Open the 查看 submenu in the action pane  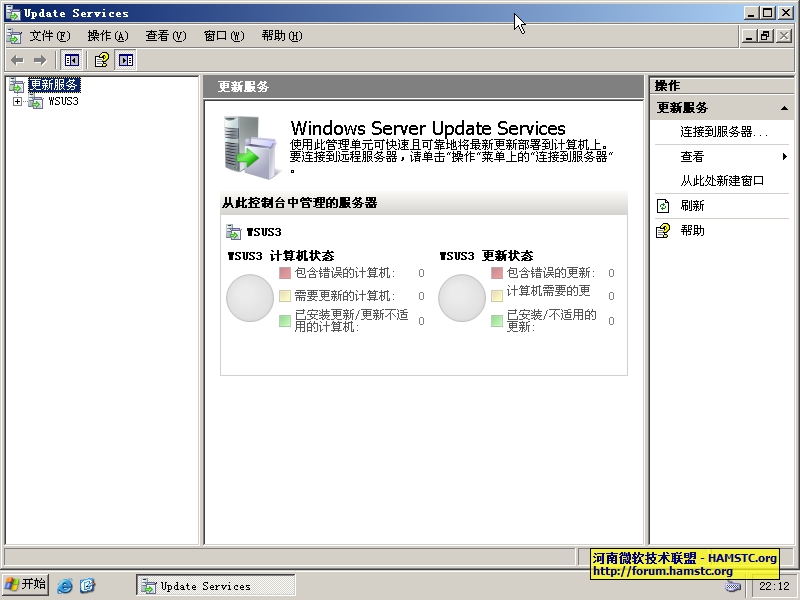(x=692, y=157)
